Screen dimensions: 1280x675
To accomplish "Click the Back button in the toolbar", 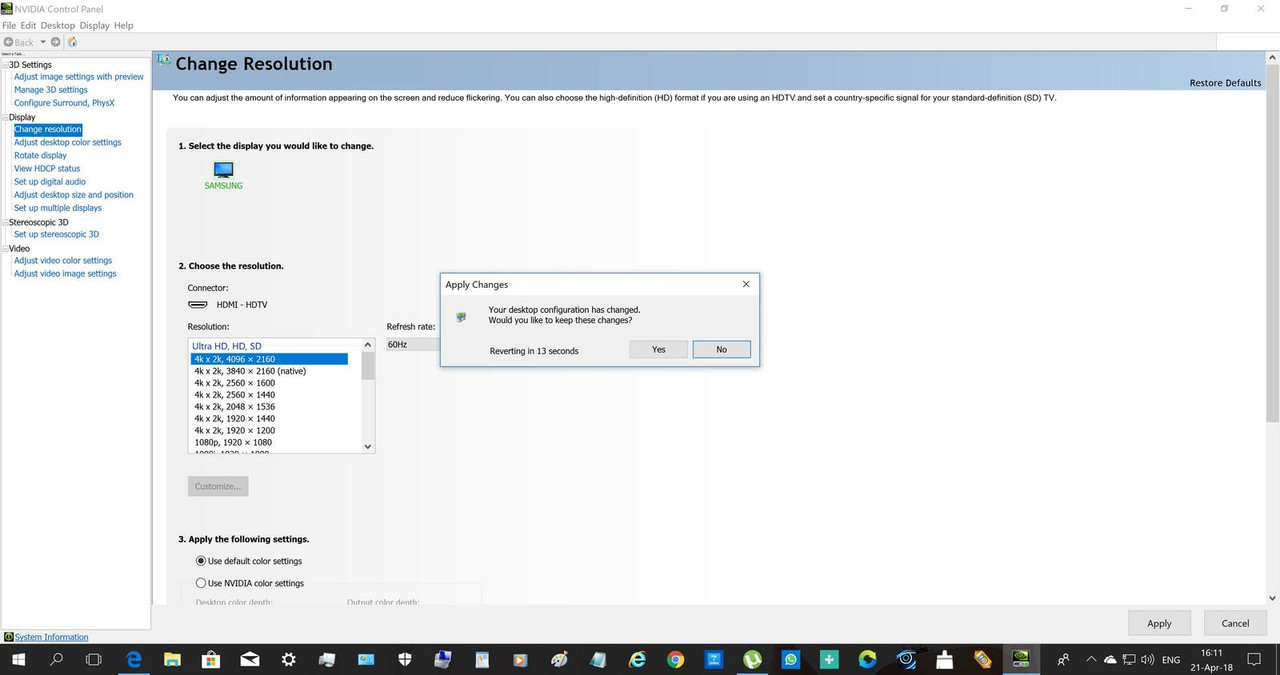I will pyautogui.click(x=18, y=42).
